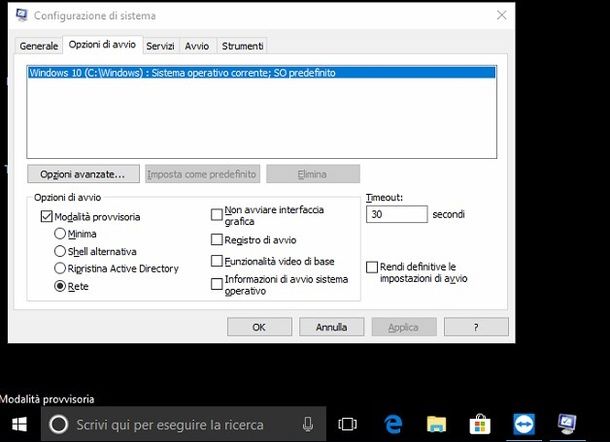Click the Cortana circle icon
This screenshot has width=610, height=442.
pos(58,424)
